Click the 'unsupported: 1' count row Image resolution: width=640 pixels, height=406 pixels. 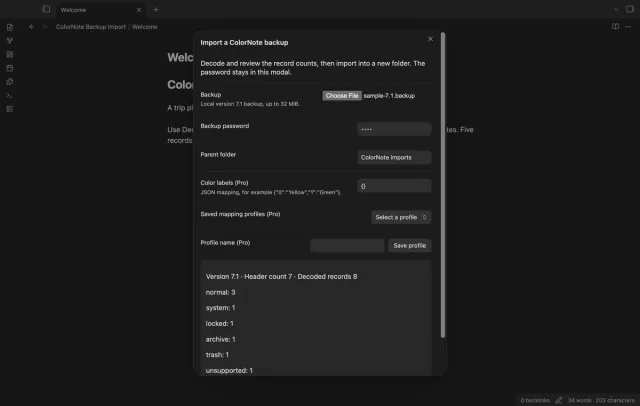(229, 371)
